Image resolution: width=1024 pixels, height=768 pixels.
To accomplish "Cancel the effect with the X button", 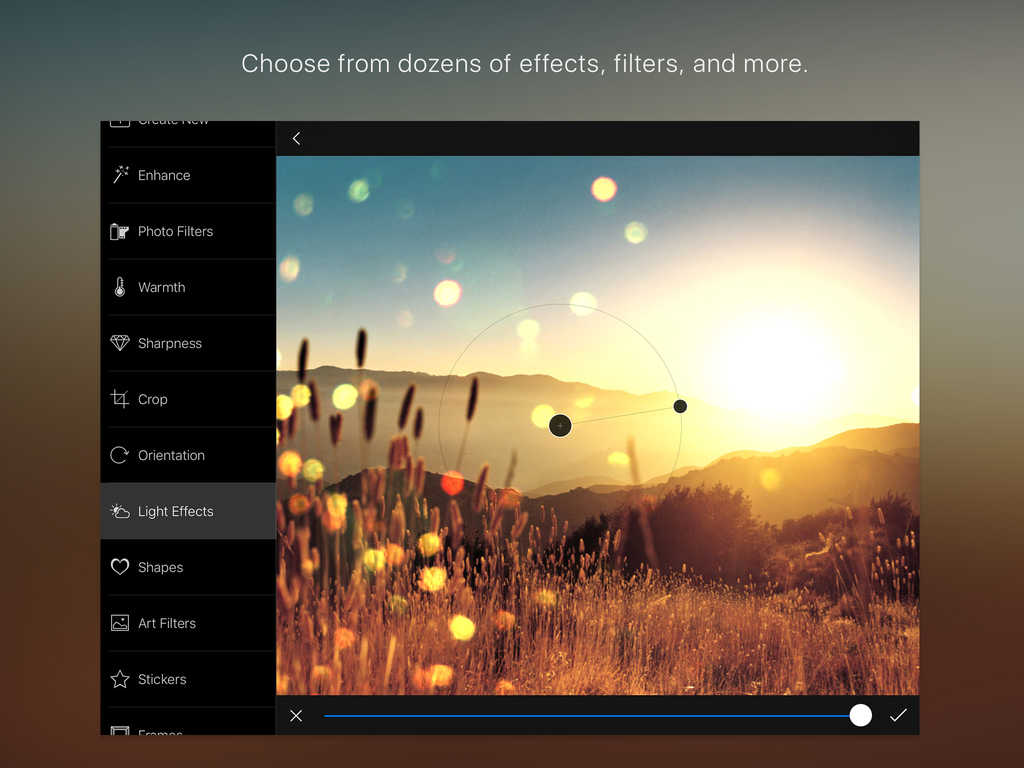I will pos(296,715).
